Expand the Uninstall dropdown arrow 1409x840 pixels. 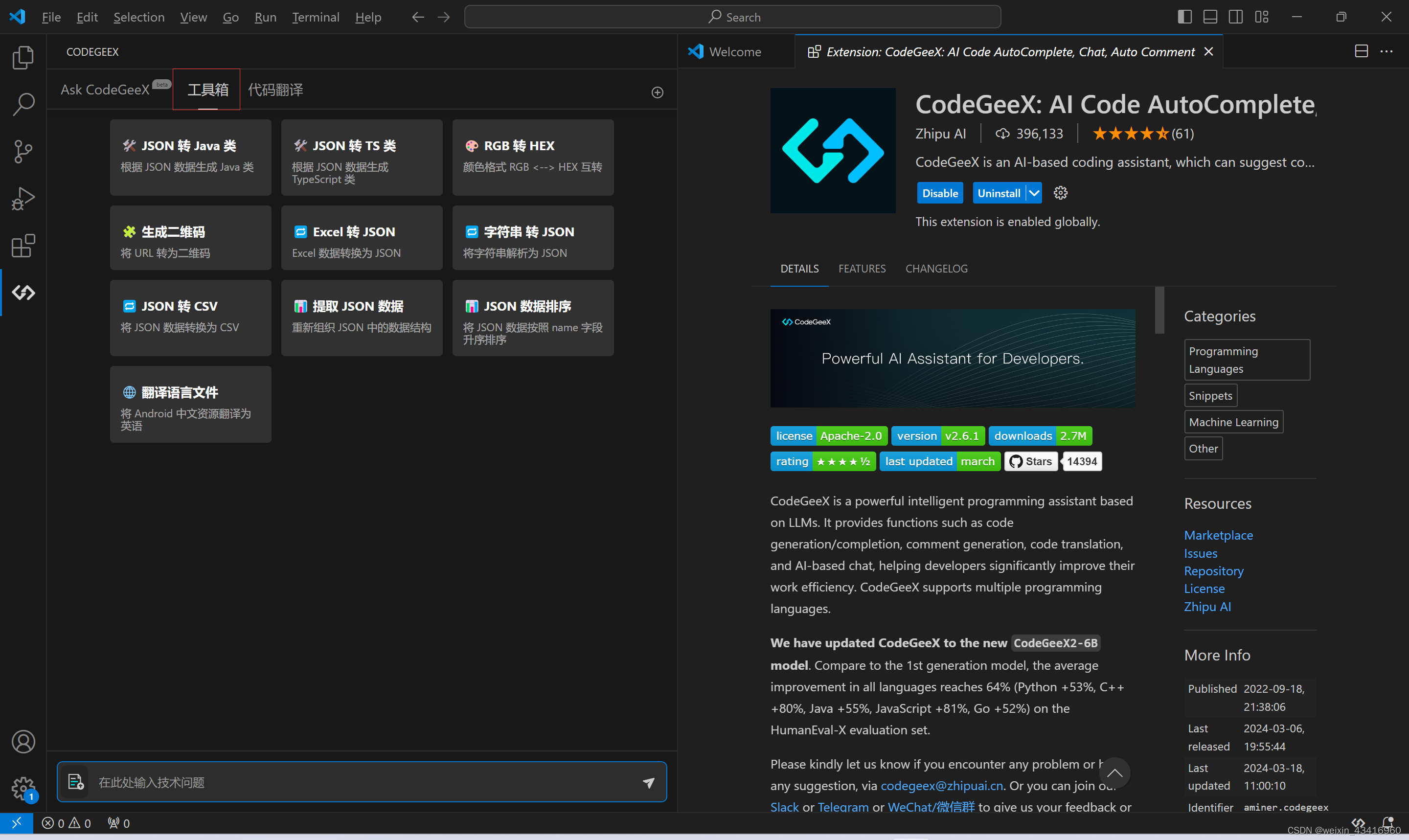point(1034,193)
